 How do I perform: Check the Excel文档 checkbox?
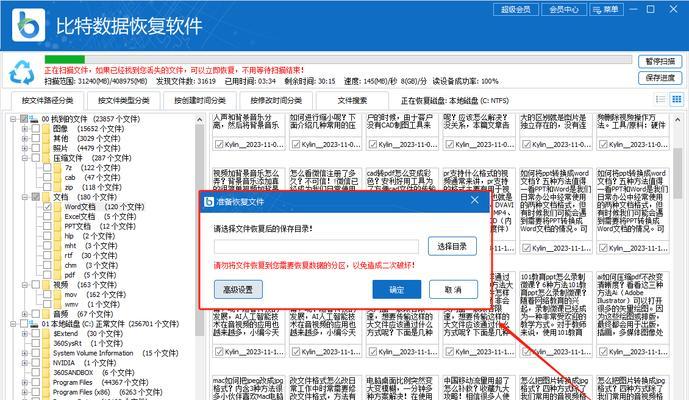click(47, 217)
